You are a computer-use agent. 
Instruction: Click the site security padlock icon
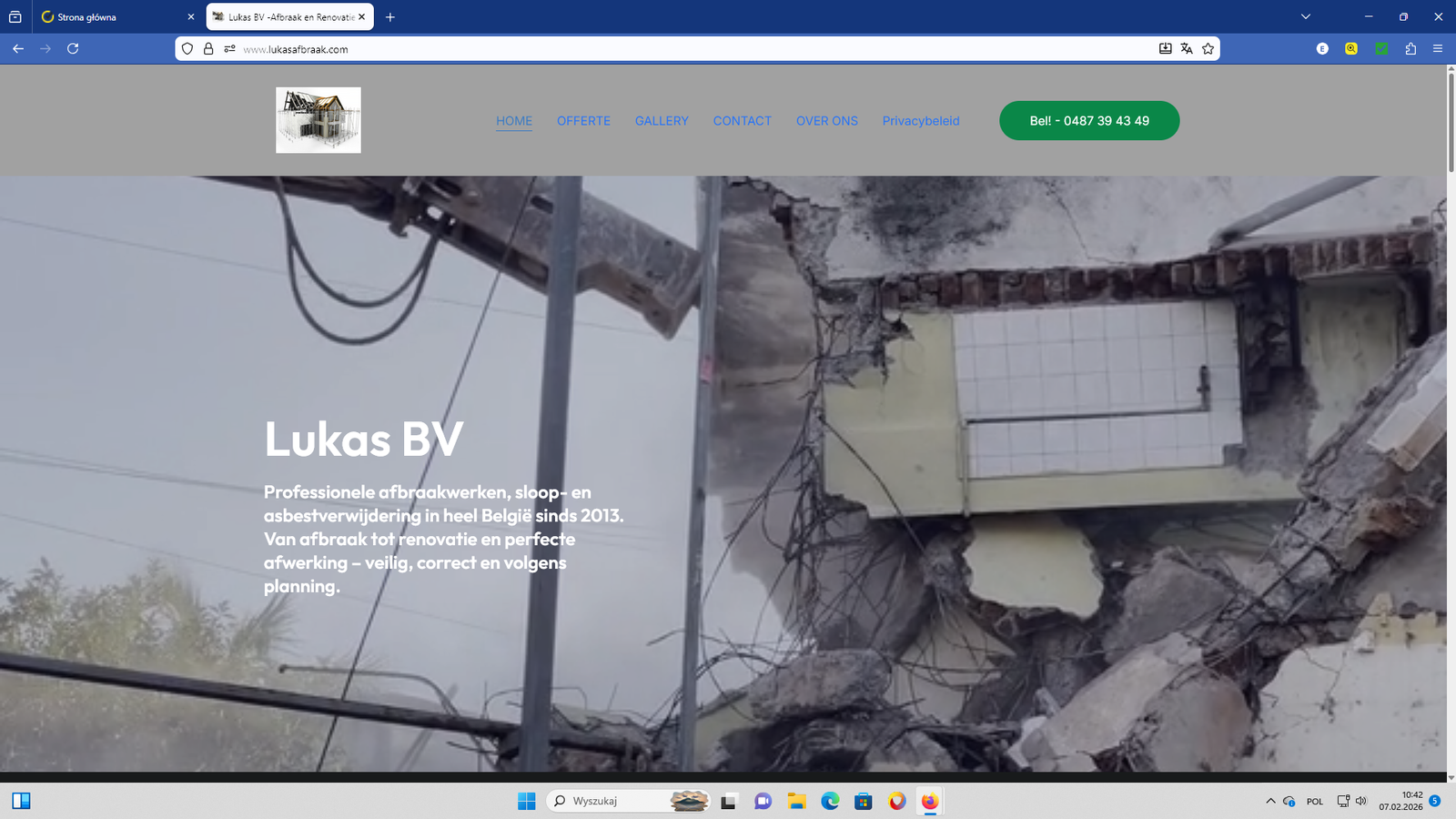tap(208, 49)
